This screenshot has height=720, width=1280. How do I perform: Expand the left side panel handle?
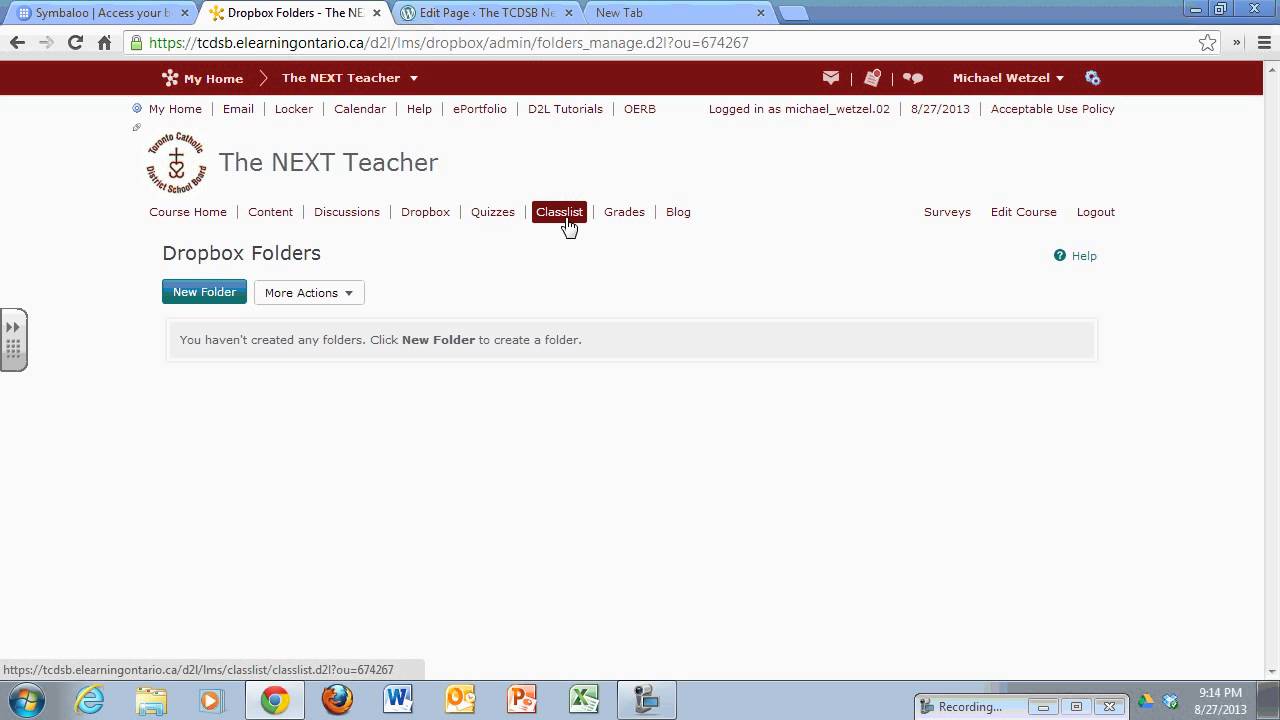click(x=13, y=340)
